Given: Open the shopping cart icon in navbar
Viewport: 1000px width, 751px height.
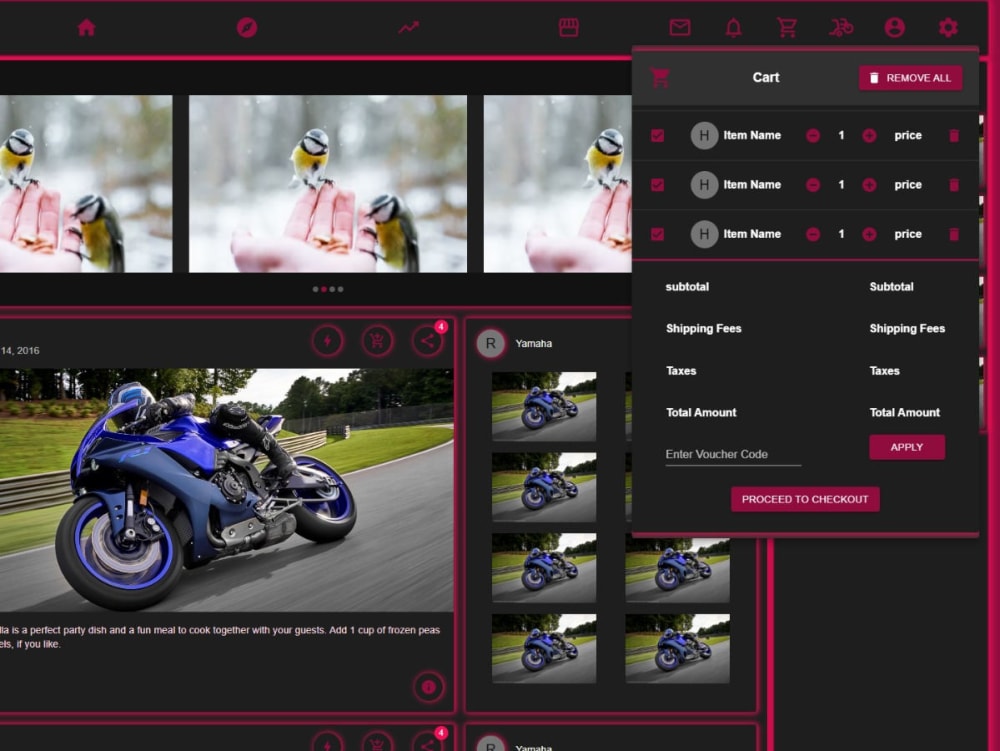Looking at the screenshot, I should coord(787,27).
